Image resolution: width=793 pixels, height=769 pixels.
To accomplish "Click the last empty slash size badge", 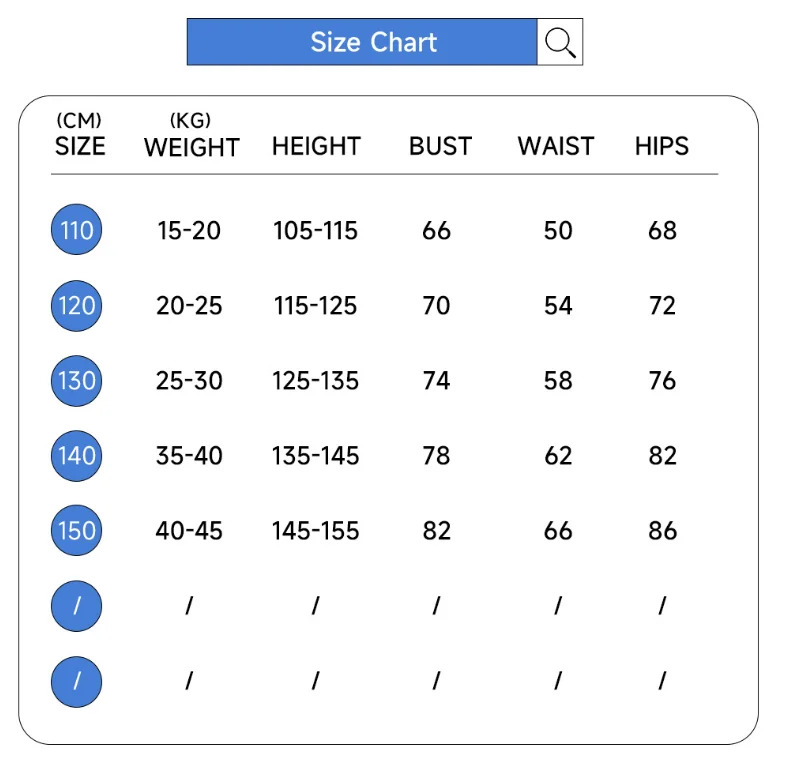I will click(77, 680).
